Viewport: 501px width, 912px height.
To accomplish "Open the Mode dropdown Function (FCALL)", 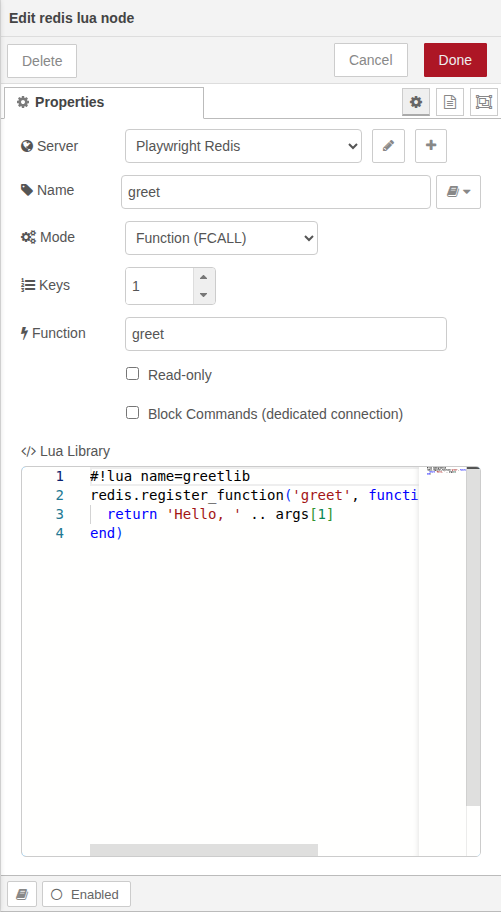I will [x=221, y=238].
